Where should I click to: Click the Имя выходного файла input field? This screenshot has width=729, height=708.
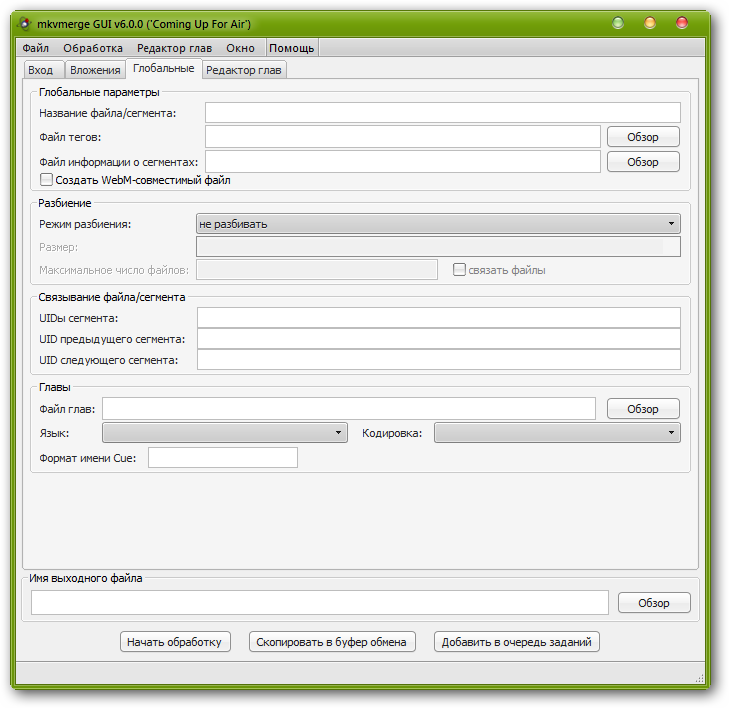[x=320, y=602]
